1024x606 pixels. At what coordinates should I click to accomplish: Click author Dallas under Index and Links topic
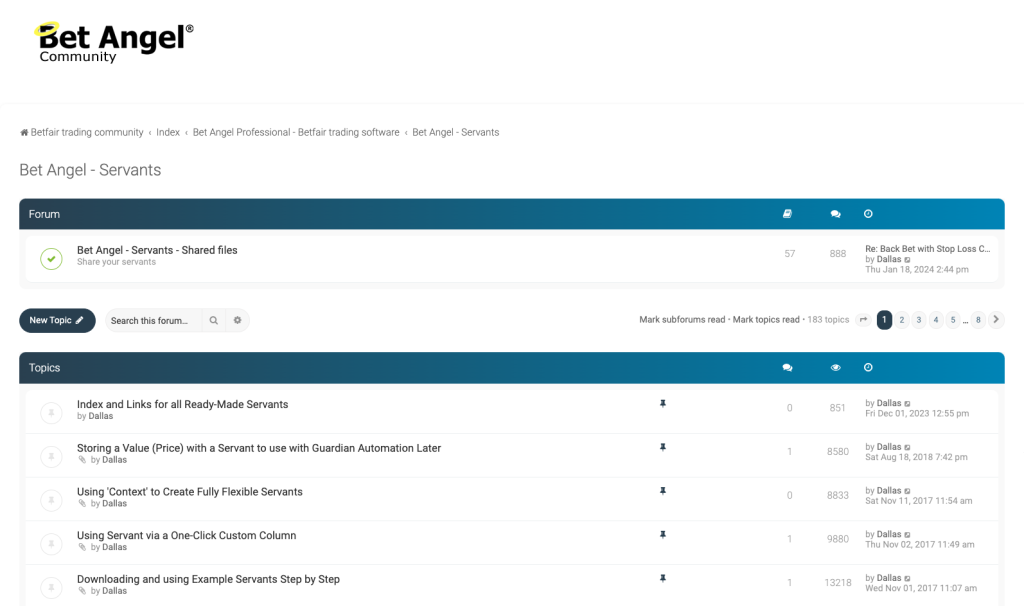101,416
